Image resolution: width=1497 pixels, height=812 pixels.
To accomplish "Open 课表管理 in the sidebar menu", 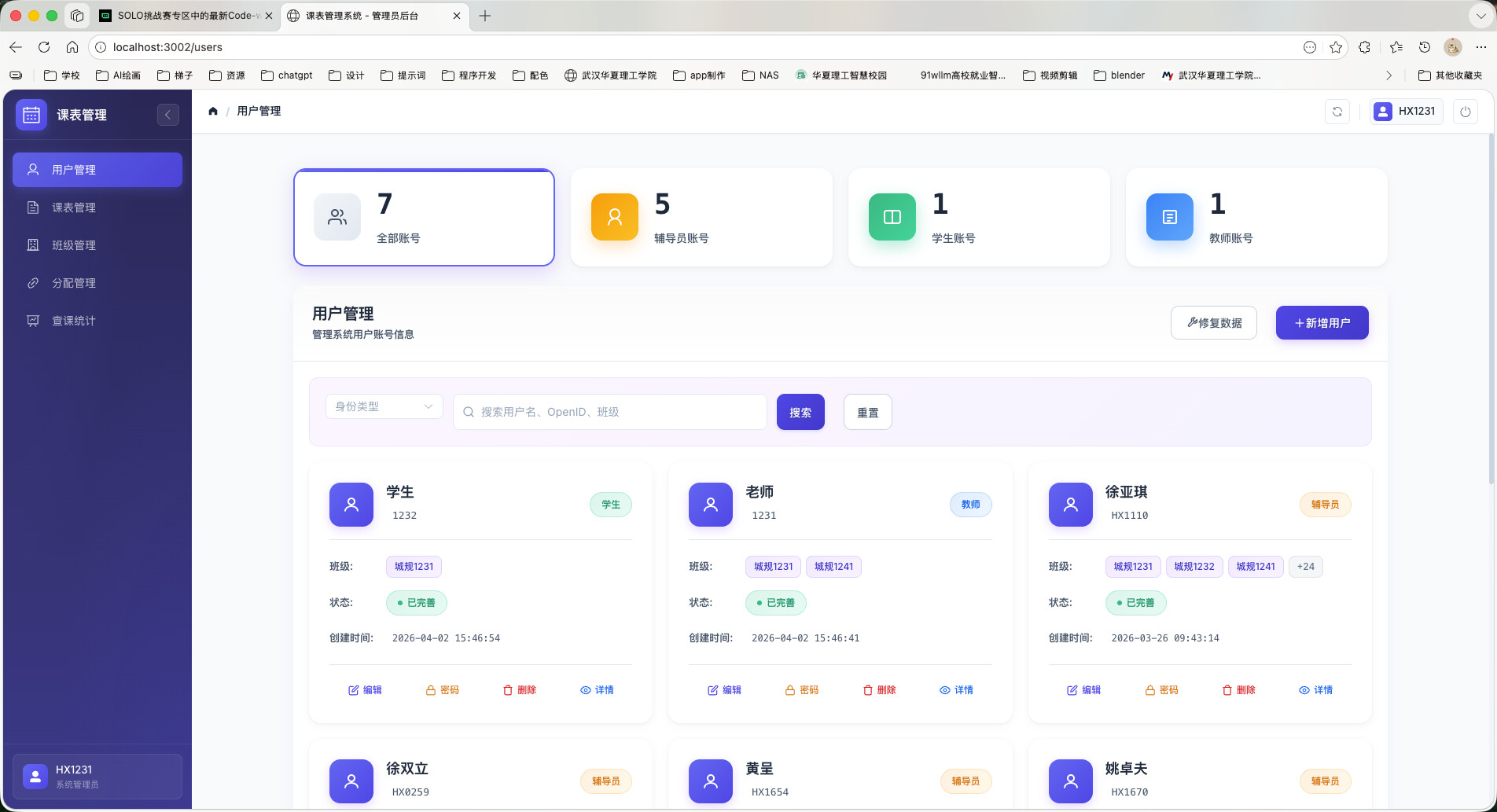I will coord(74,208).
